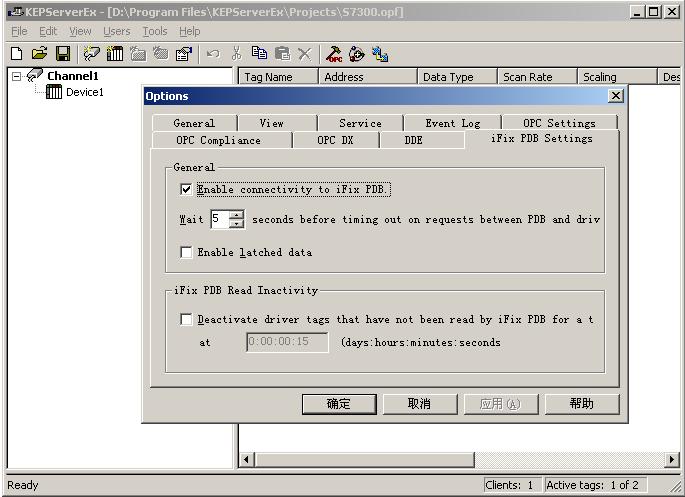
Task: Click the blue network arrows toolbar icon
Action: 380,54
